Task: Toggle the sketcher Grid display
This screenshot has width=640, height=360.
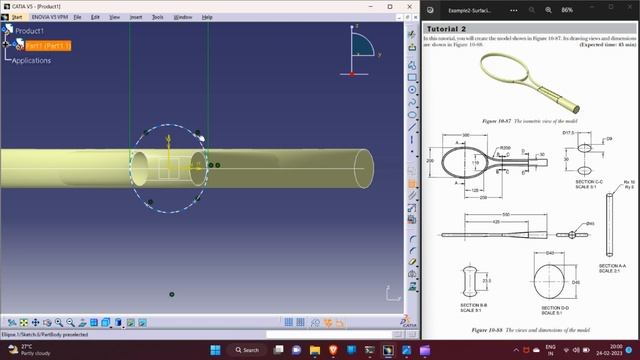Action: pos(289,322)
